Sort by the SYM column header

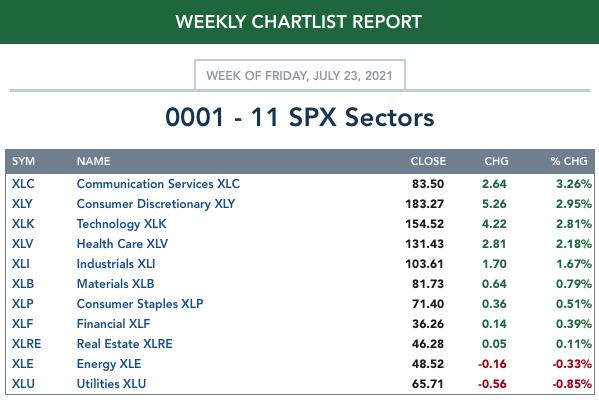pos(23,161)
